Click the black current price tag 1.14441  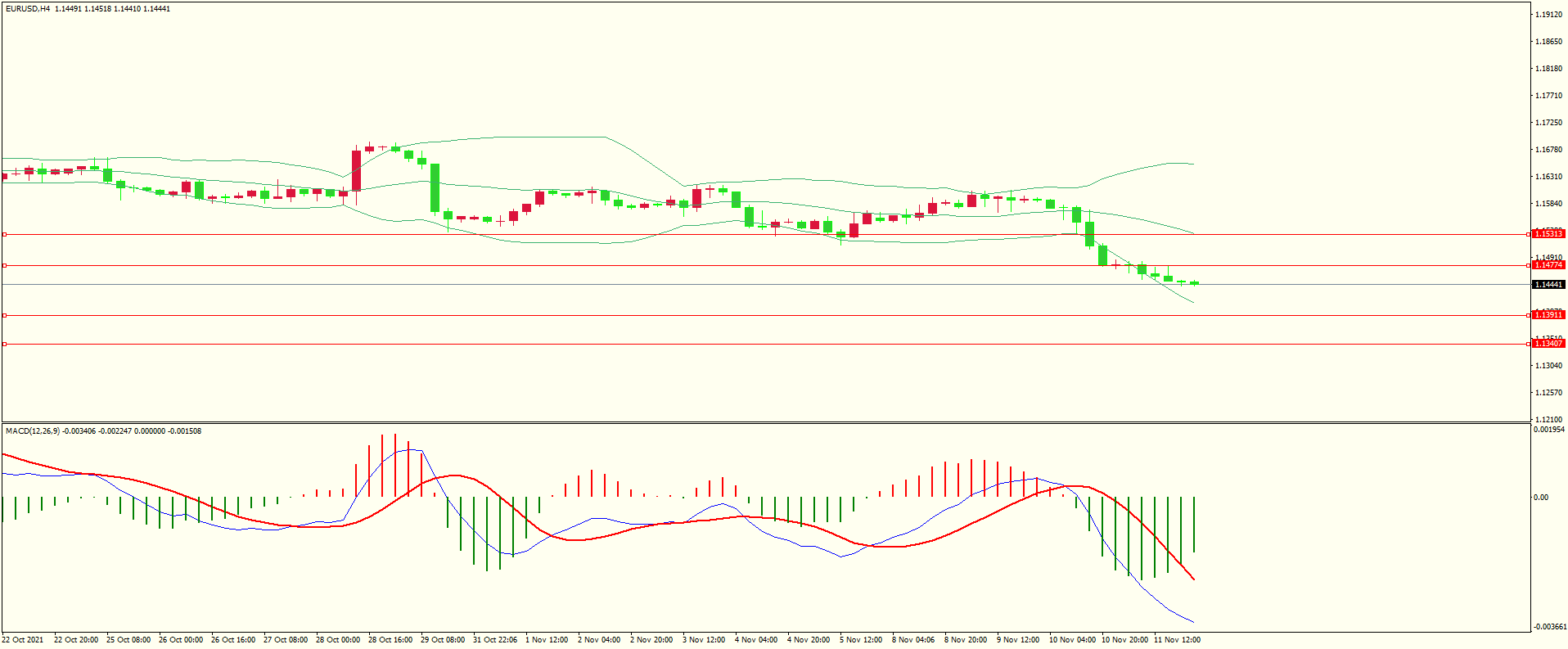point(1548,285)
